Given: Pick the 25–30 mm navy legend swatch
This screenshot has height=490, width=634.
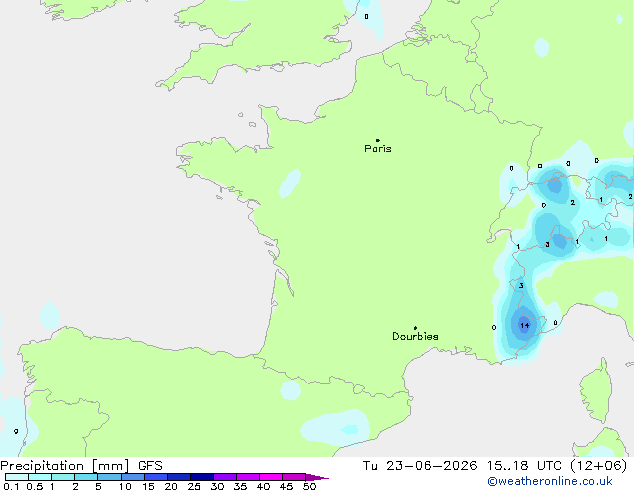Looking at the screenshot, I should point(202,477).
